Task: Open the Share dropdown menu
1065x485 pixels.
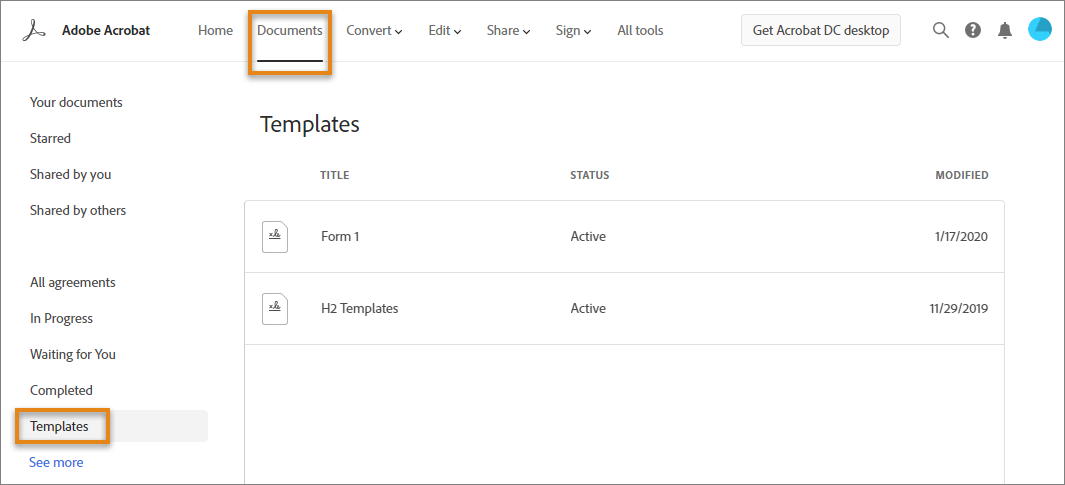Action: tap(508, 31)
